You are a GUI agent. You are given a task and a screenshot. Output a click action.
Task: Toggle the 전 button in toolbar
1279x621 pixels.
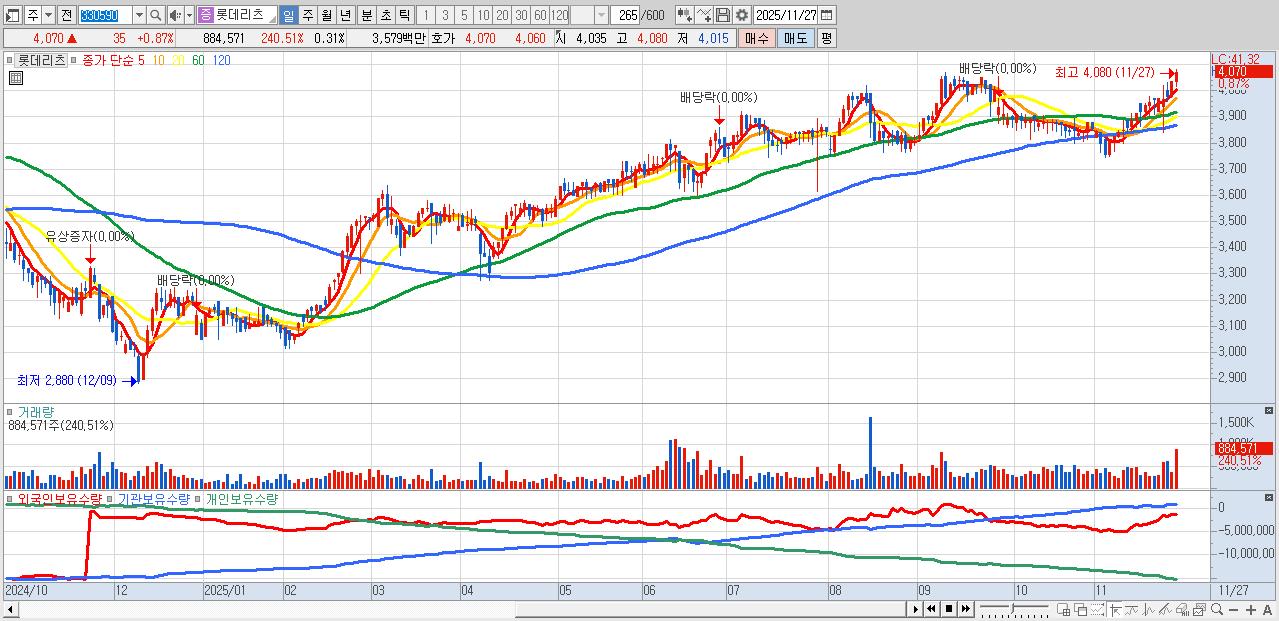click(66, 15)
